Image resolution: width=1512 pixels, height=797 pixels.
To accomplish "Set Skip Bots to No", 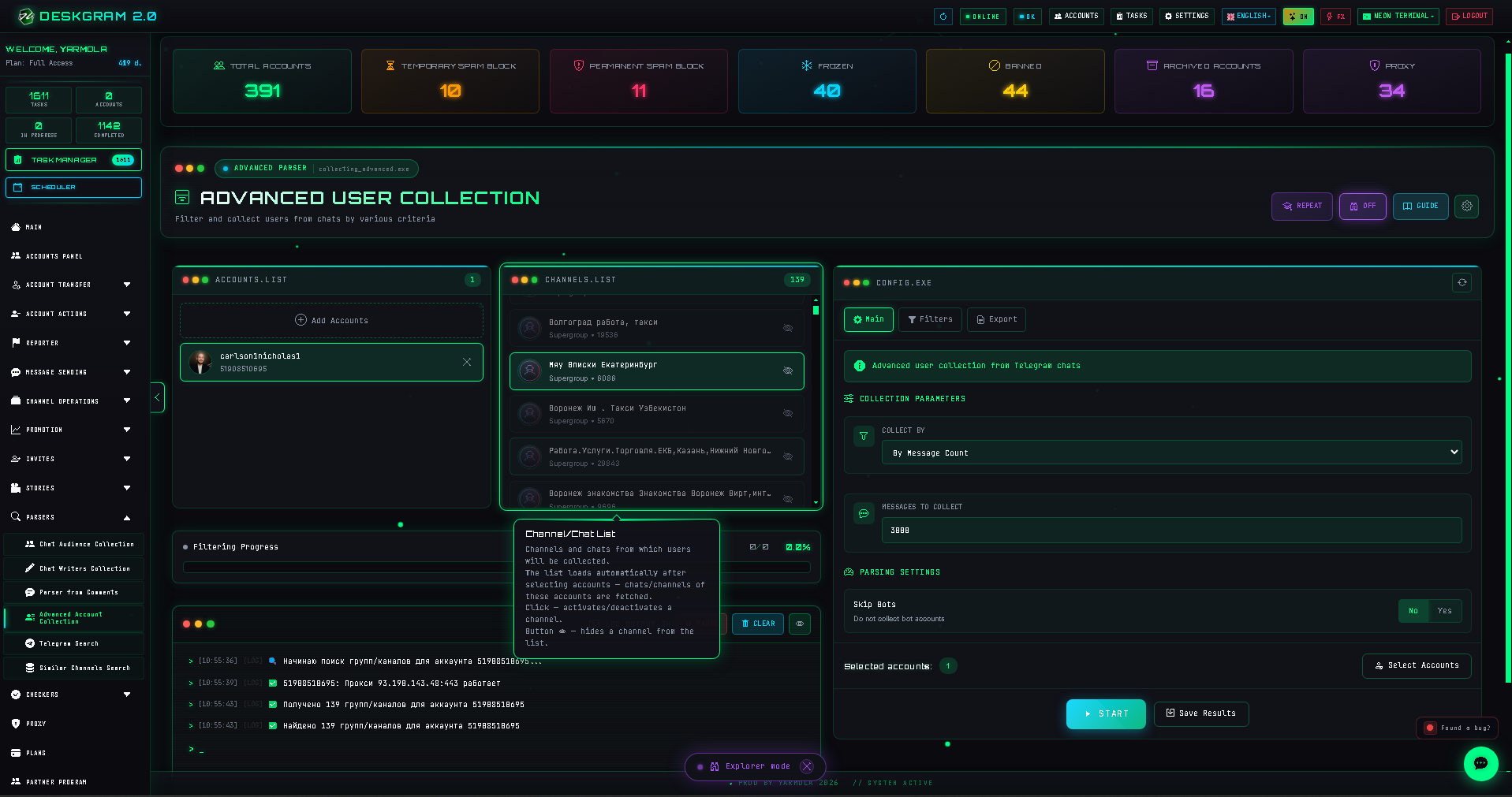I will (x=1413, y=611).
